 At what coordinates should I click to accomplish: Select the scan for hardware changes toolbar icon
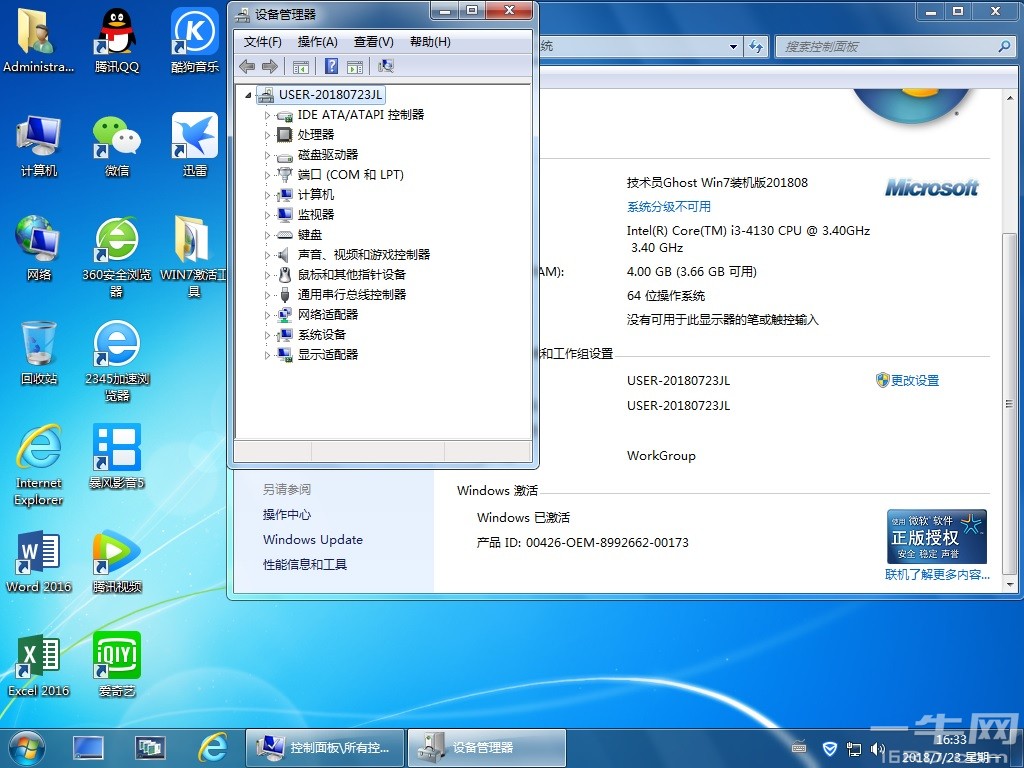(388, 66)
